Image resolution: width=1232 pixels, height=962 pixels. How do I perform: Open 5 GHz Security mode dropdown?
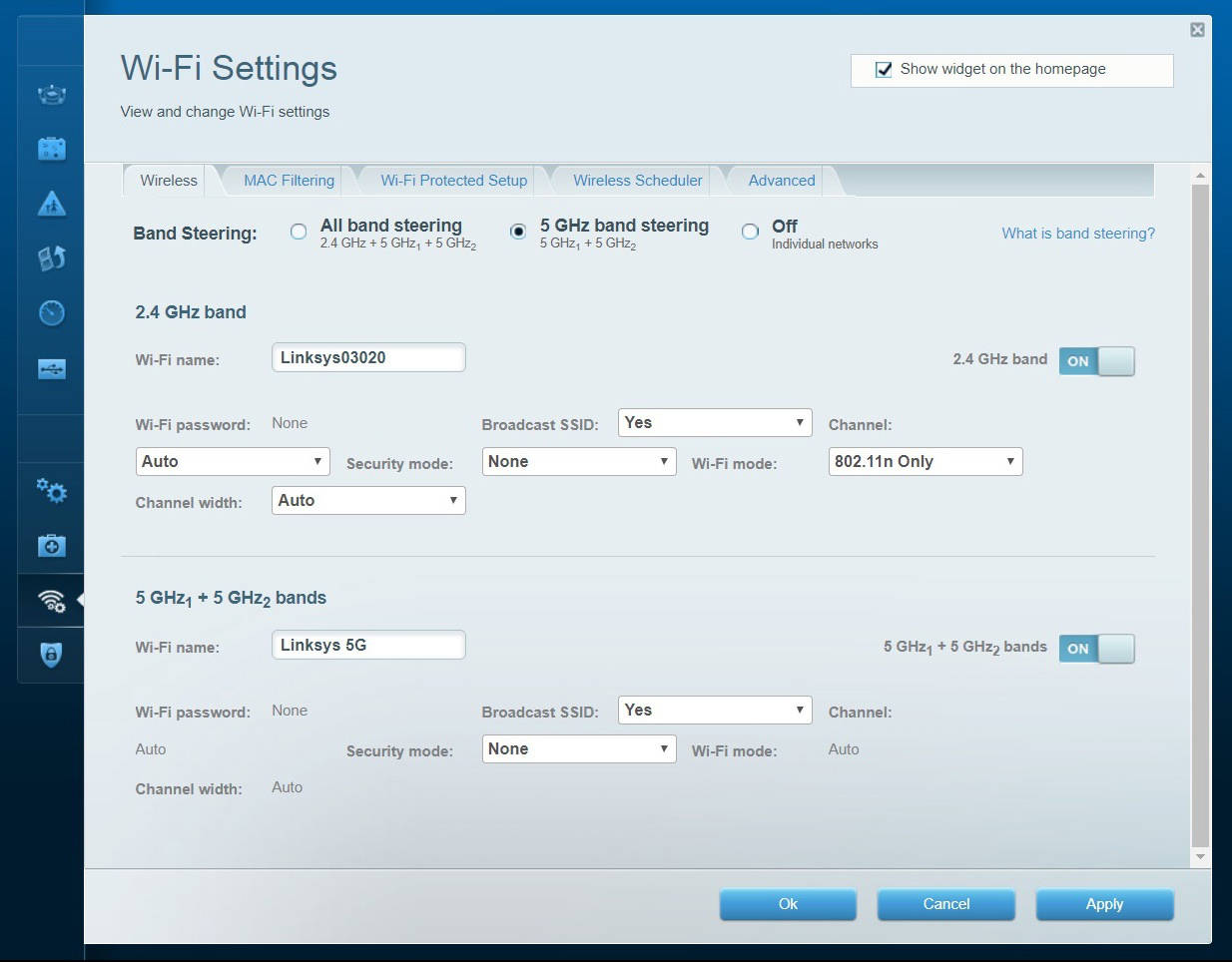point(579,748)
